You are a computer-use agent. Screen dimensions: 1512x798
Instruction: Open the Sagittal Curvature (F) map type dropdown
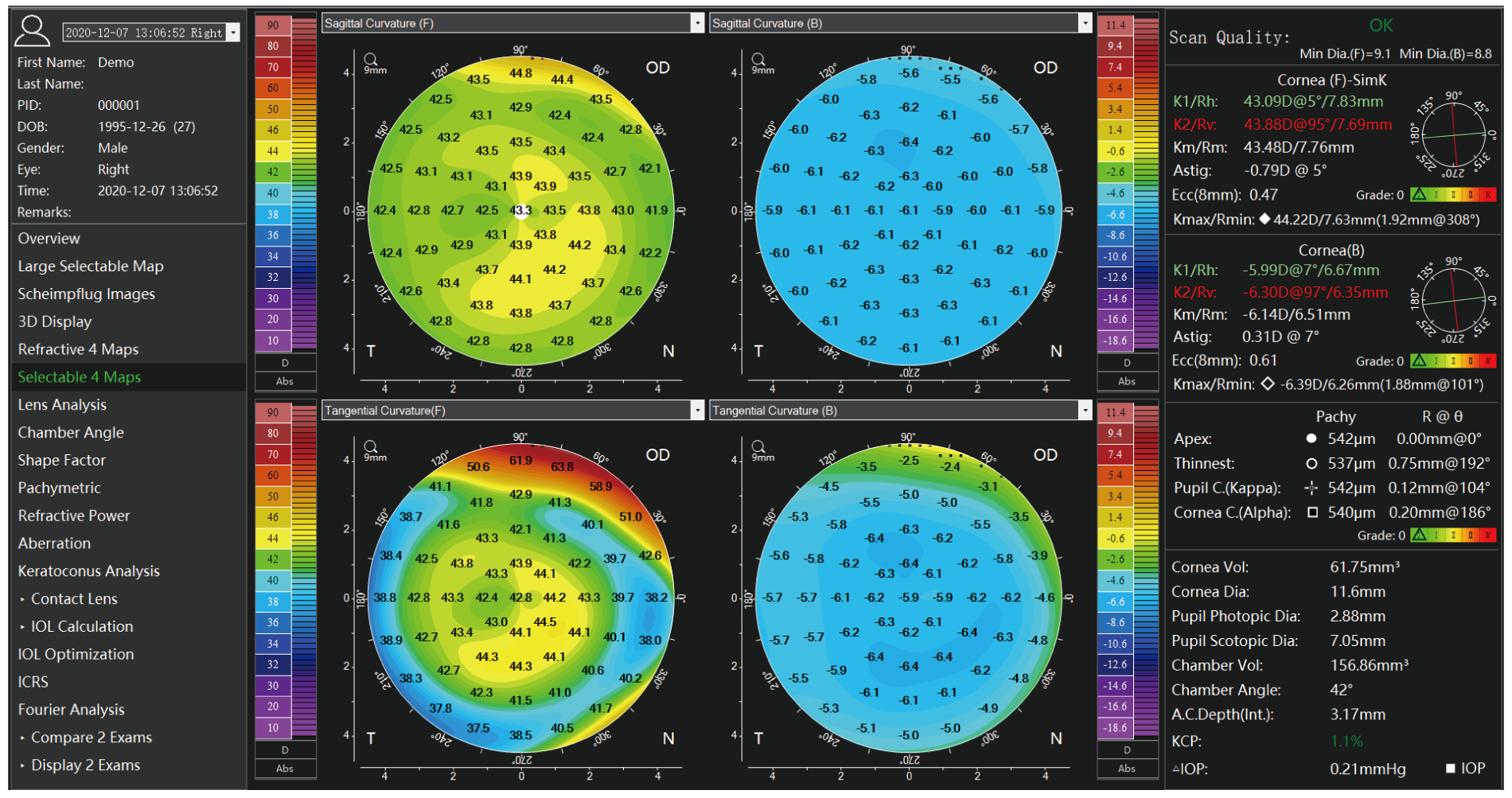[x=698, y=23]
